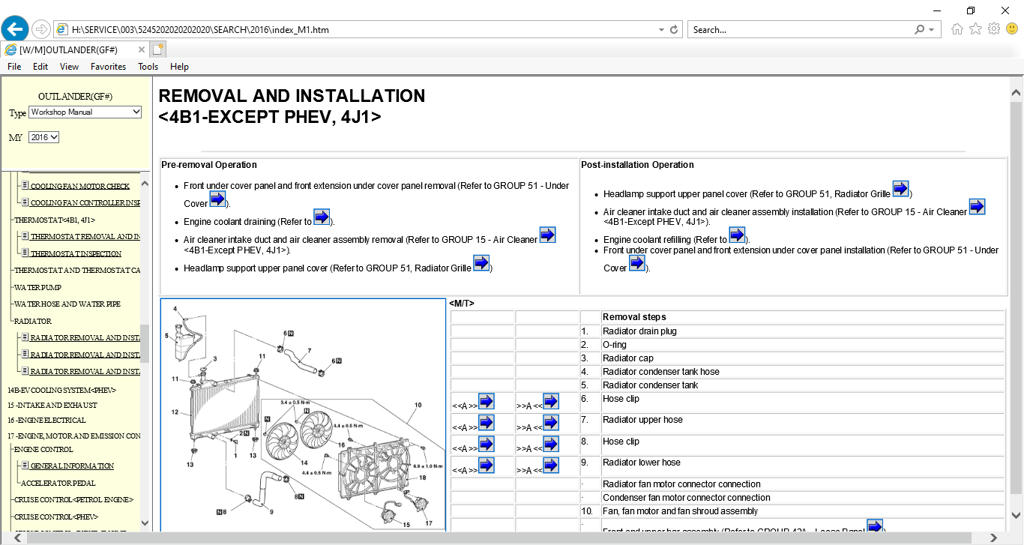Image resolution: width=1024 pixels, height=545 pixels.
Task: Open COOLING FAN MOTOR CHECK in the tree
Action: pos(80,186)
